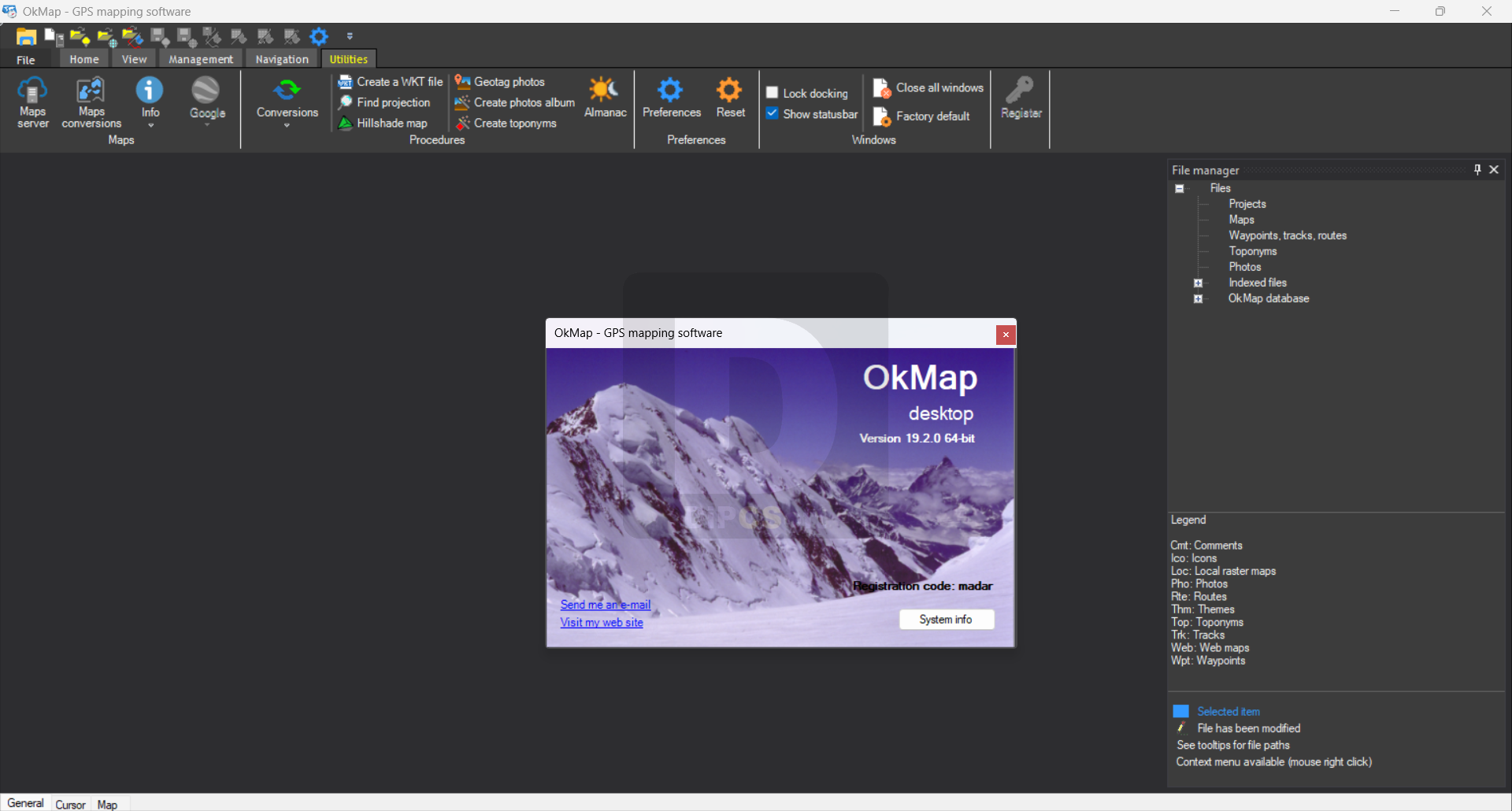The image size is (1512, 811).
Task: Select Toponyms in File manager tree
Action: [1253, 251]
